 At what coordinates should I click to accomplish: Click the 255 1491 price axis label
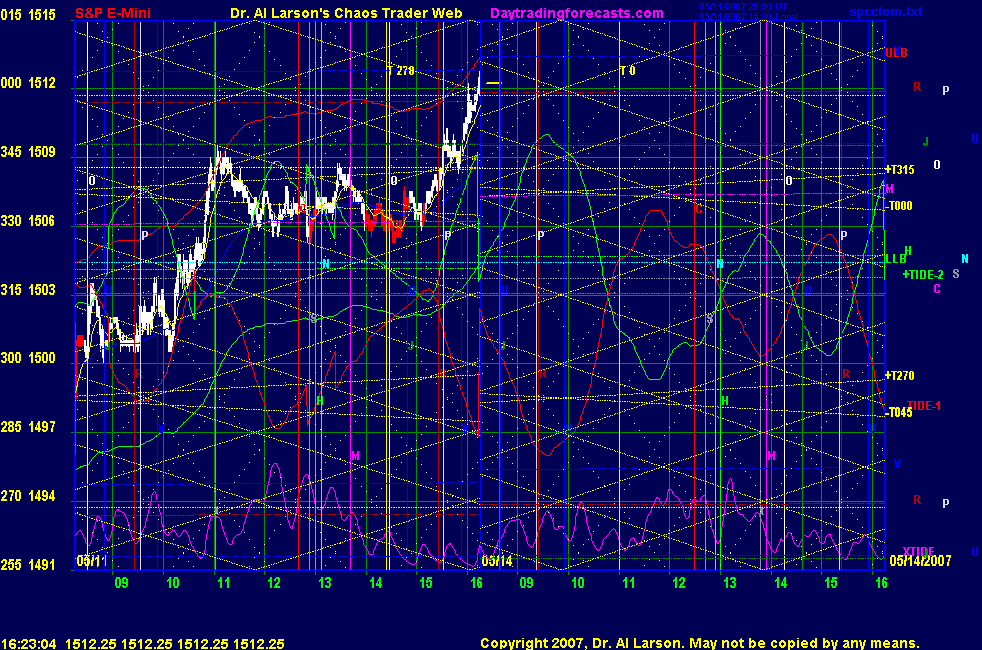(28, 565)
